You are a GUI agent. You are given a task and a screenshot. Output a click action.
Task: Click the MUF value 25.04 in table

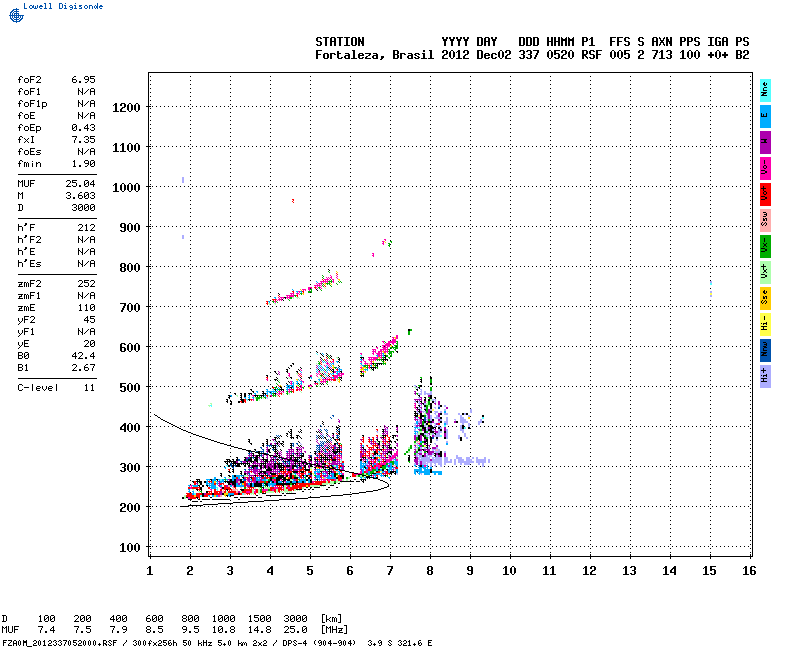tap(80, 184)
